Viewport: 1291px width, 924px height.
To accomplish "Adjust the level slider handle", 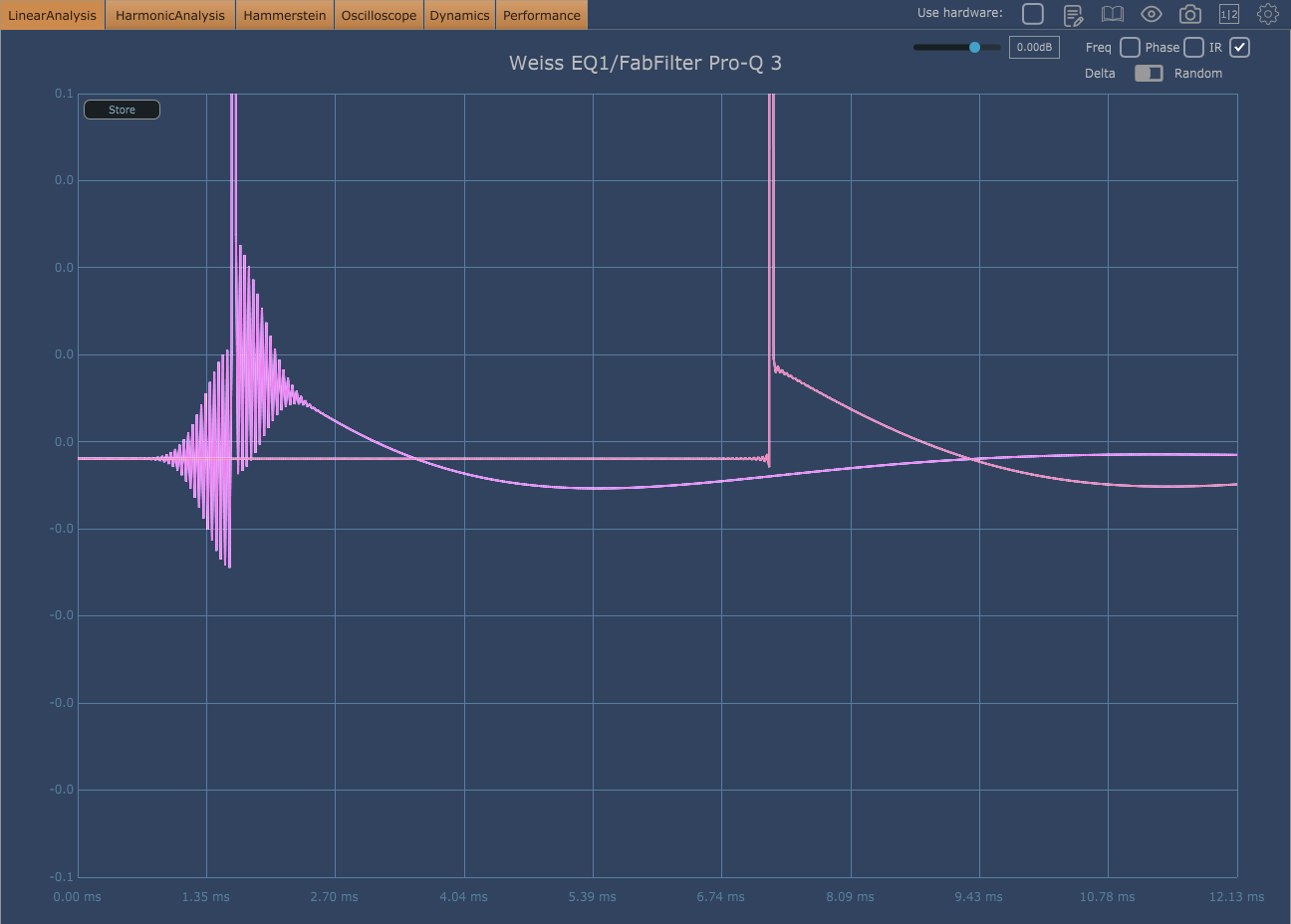I will click(974, 47).
